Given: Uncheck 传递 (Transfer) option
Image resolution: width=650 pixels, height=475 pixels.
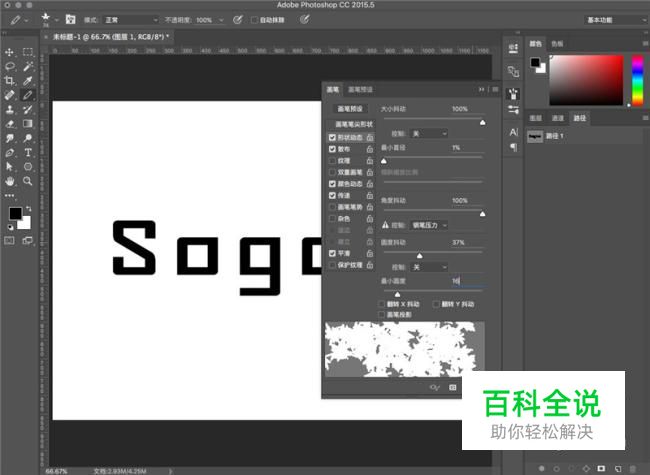Looking at the screenshot, I should pos(332,195).
